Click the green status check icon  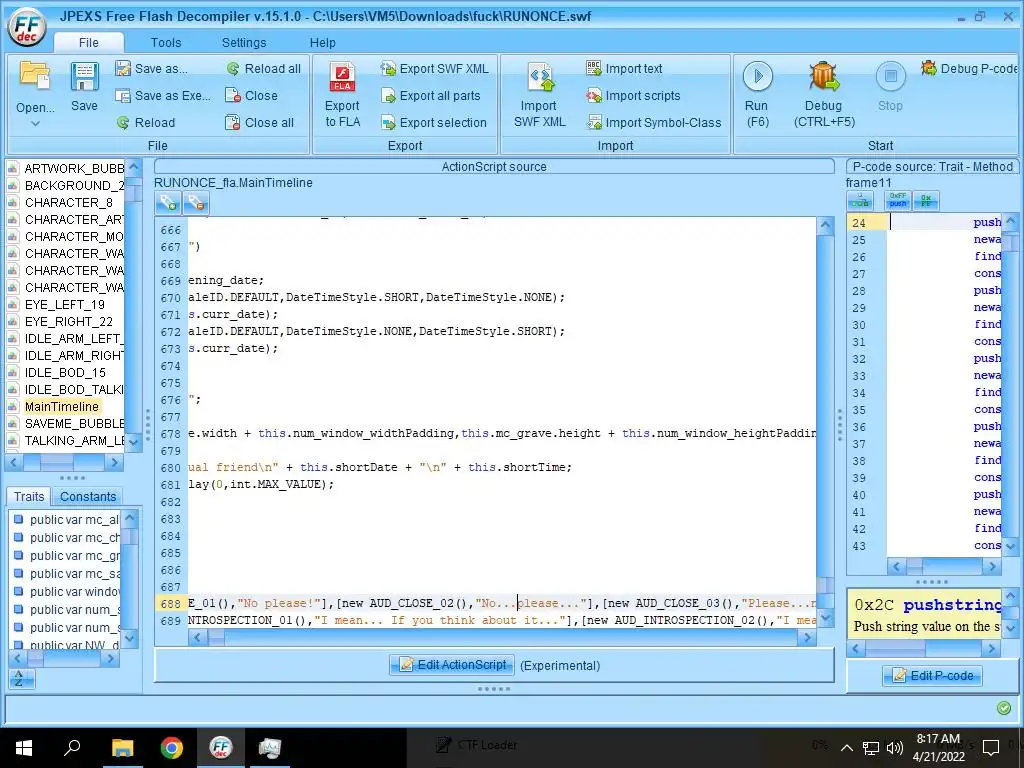click(1004, 708)
